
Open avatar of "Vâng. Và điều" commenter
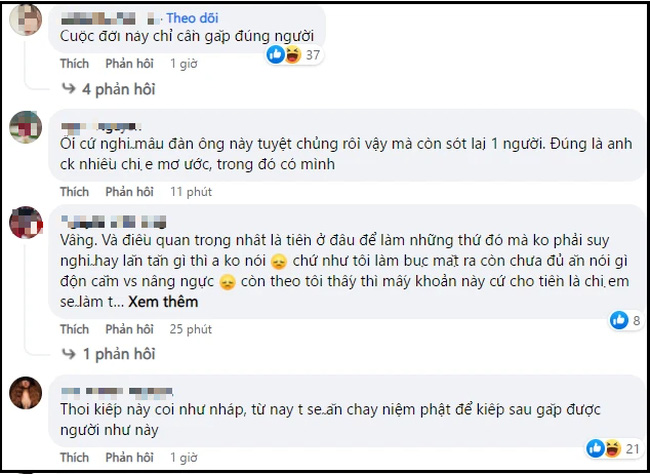click(x=27, y=221)
